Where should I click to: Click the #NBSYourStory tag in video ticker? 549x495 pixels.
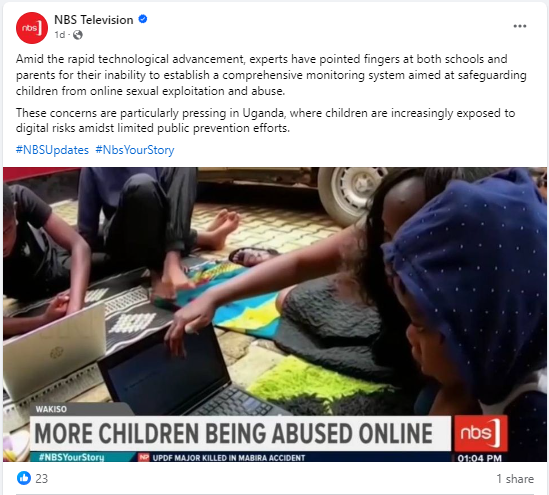71,457
